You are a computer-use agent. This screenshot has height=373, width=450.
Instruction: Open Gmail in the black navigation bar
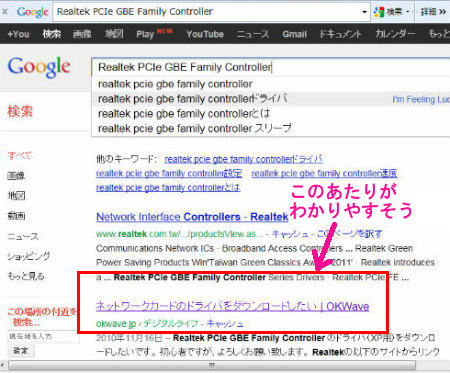[x=294, y=34]
